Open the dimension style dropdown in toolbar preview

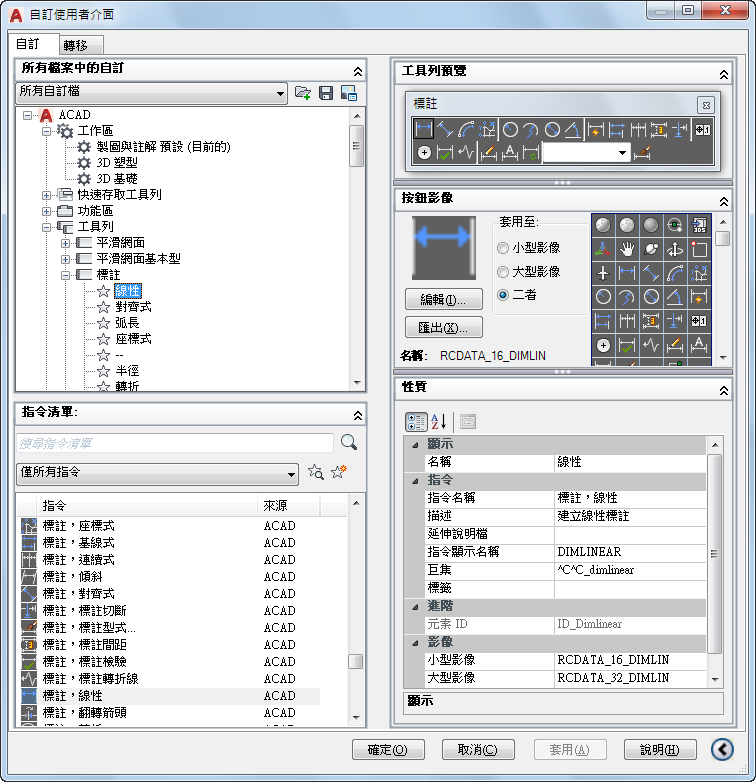pos(586,152)
